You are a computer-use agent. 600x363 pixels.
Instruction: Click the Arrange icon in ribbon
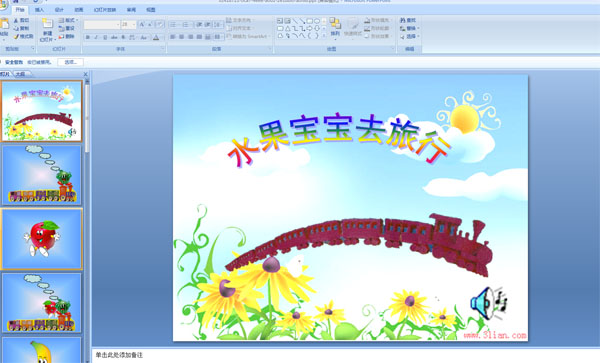335,27
